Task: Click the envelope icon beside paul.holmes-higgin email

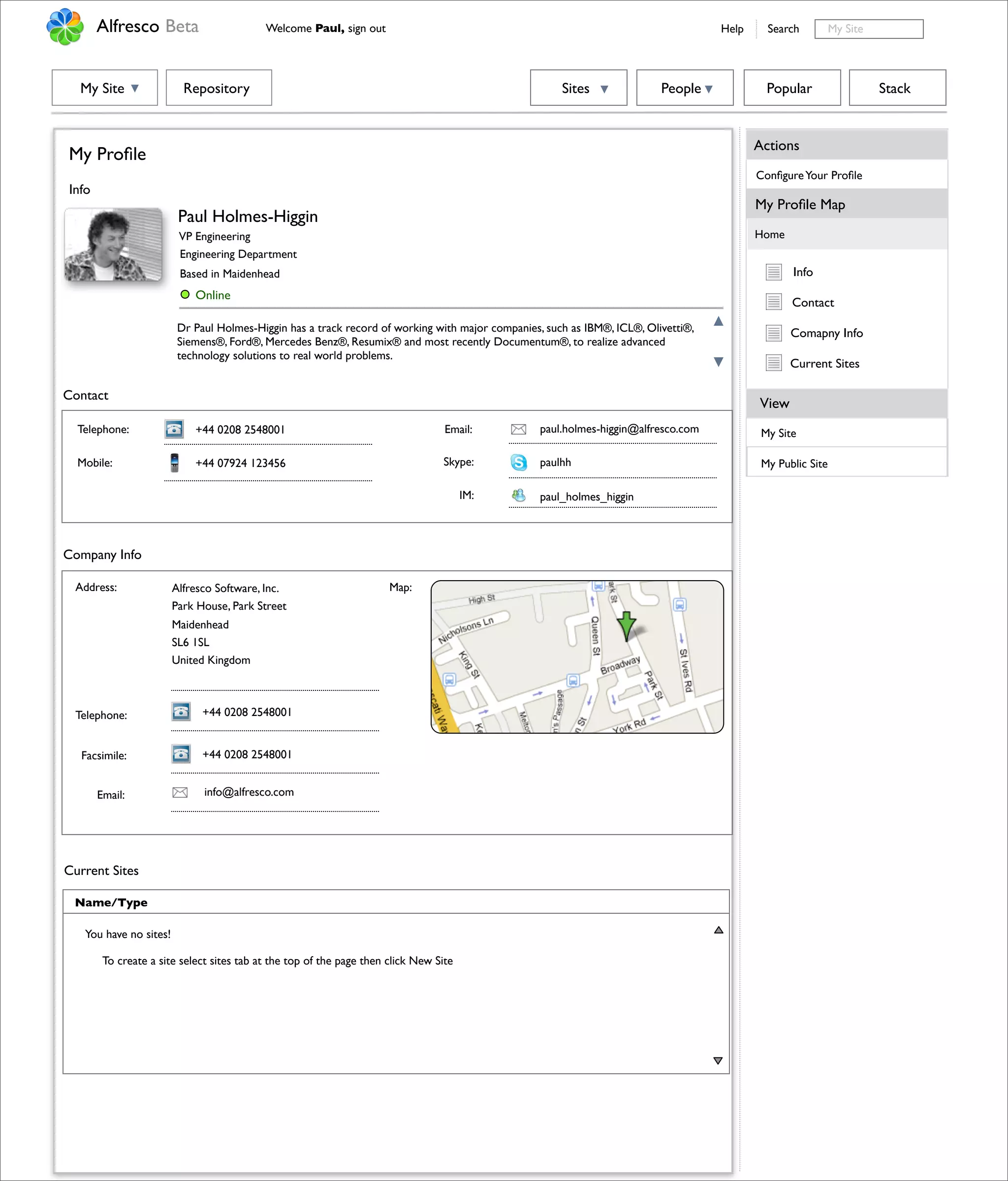Action: click(x=518, y=429)
